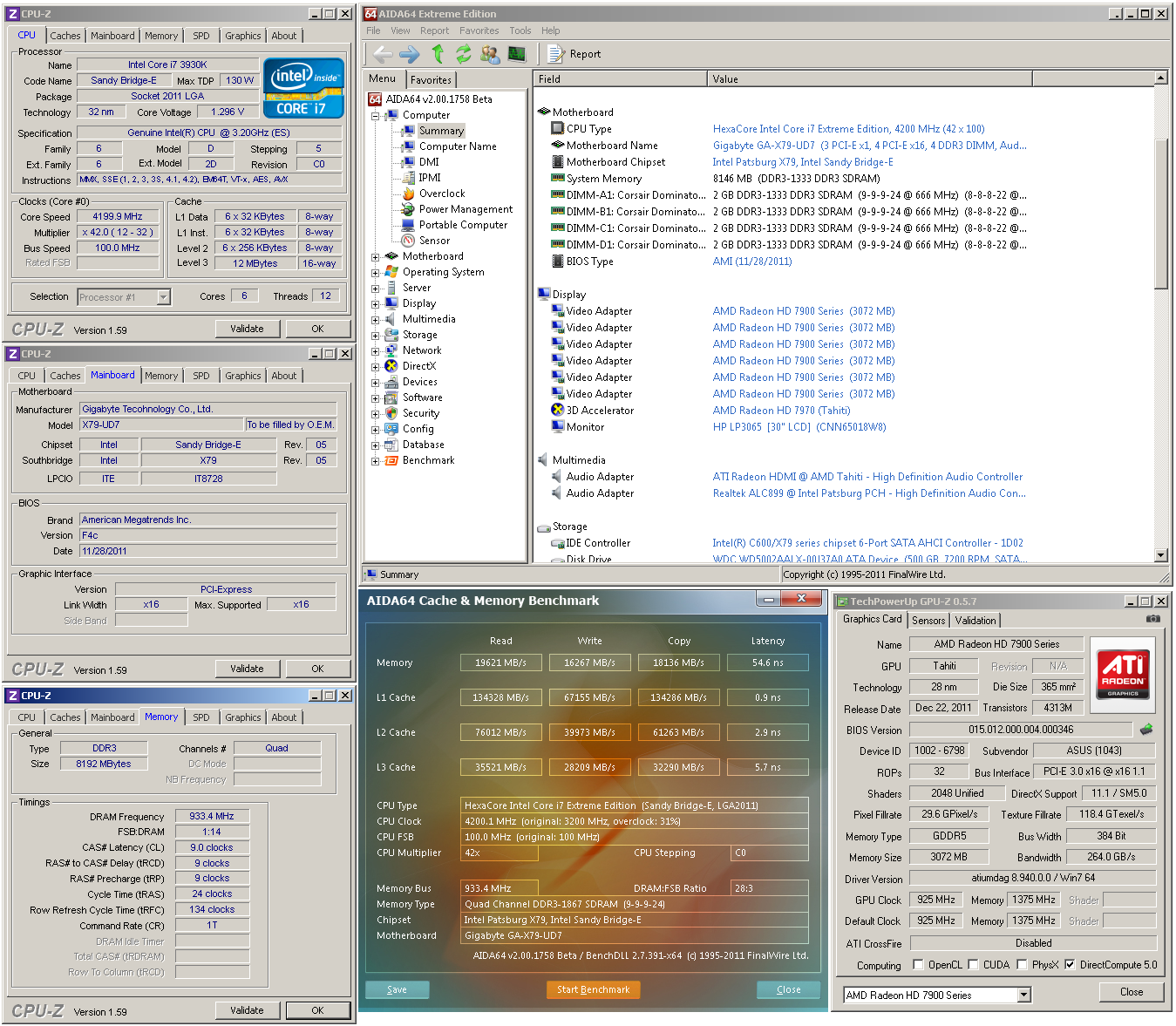
Task: Collapse the Computer node in AIDA64 tree
Action: click(x=375, y=115)
